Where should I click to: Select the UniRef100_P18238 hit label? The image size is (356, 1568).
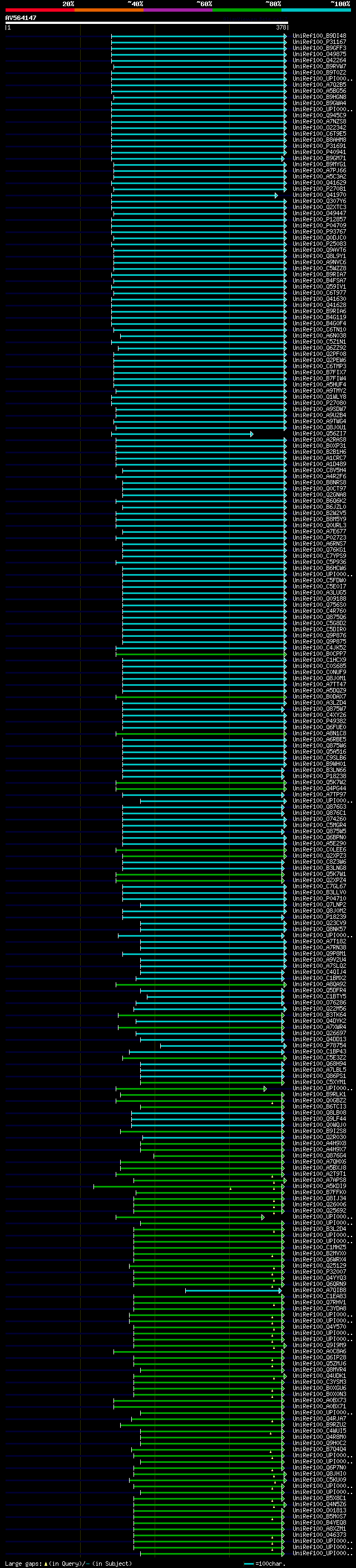pos(319,776)
